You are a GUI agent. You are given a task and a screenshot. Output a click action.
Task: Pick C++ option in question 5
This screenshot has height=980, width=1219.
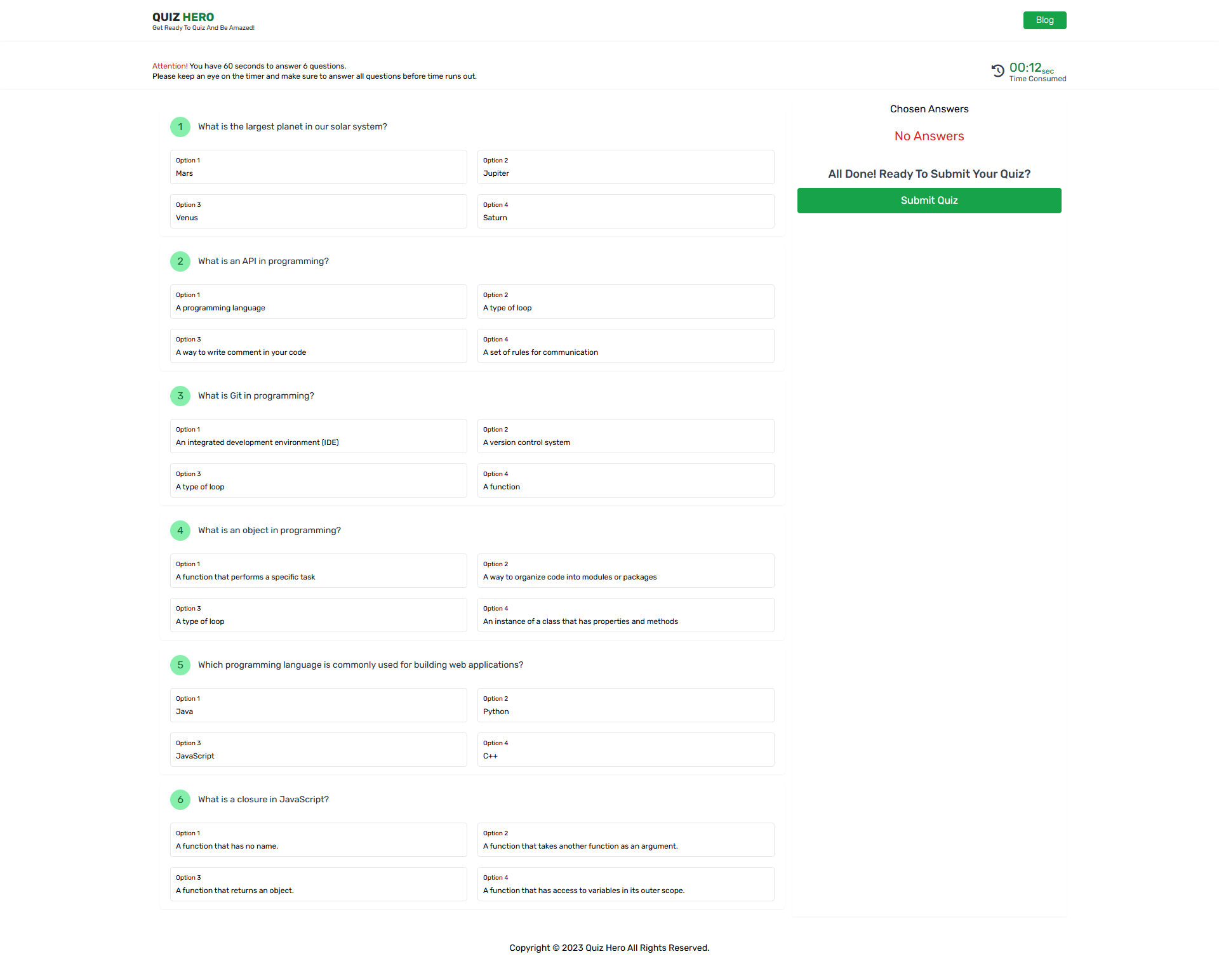pyautogui.click(x=625, y=750)
